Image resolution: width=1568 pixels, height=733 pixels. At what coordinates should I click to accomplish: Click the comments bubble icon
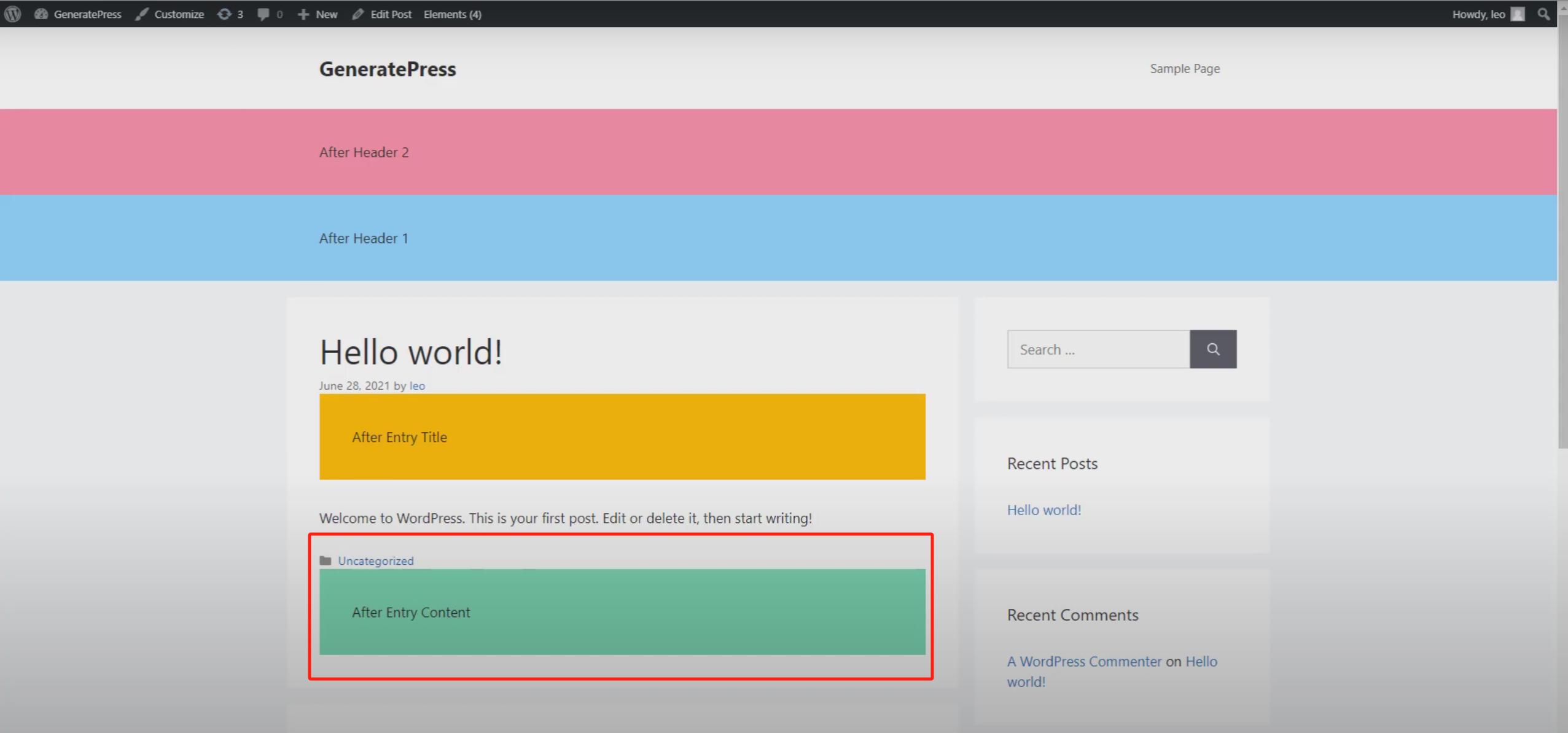[263, 14]
